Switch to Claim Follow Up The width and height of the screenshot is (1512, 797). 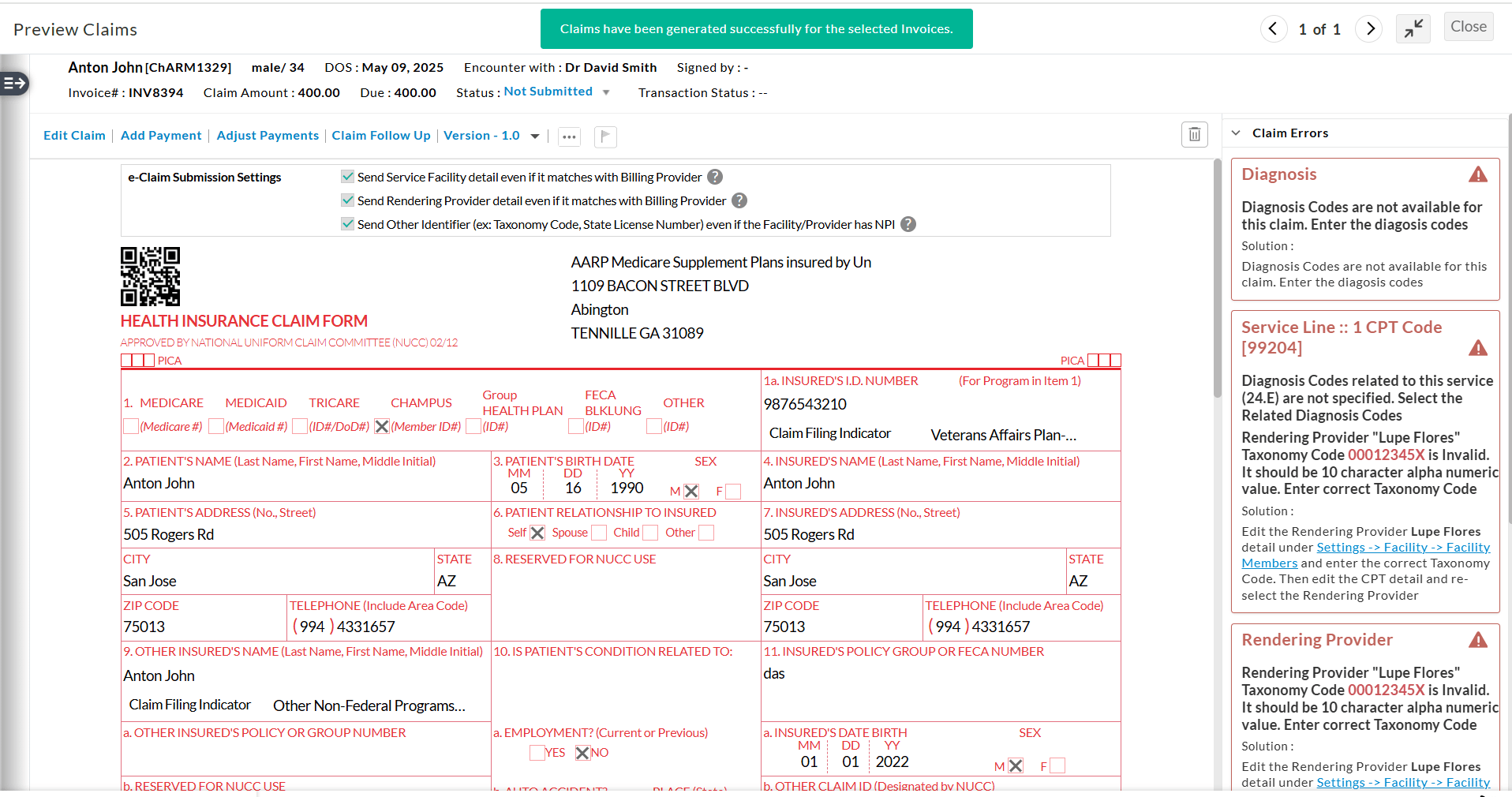(x=381, y=135)
